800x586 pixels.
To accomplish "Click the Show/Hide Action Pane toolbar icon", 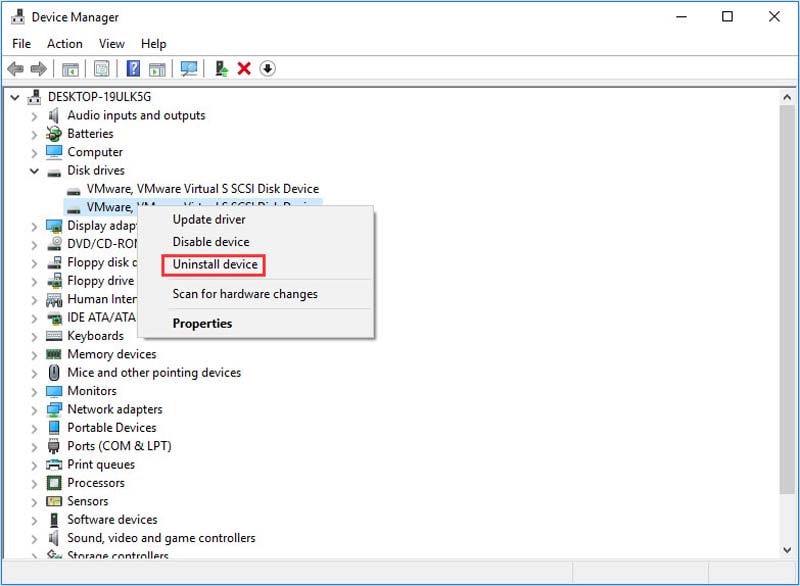I will 157,69.
